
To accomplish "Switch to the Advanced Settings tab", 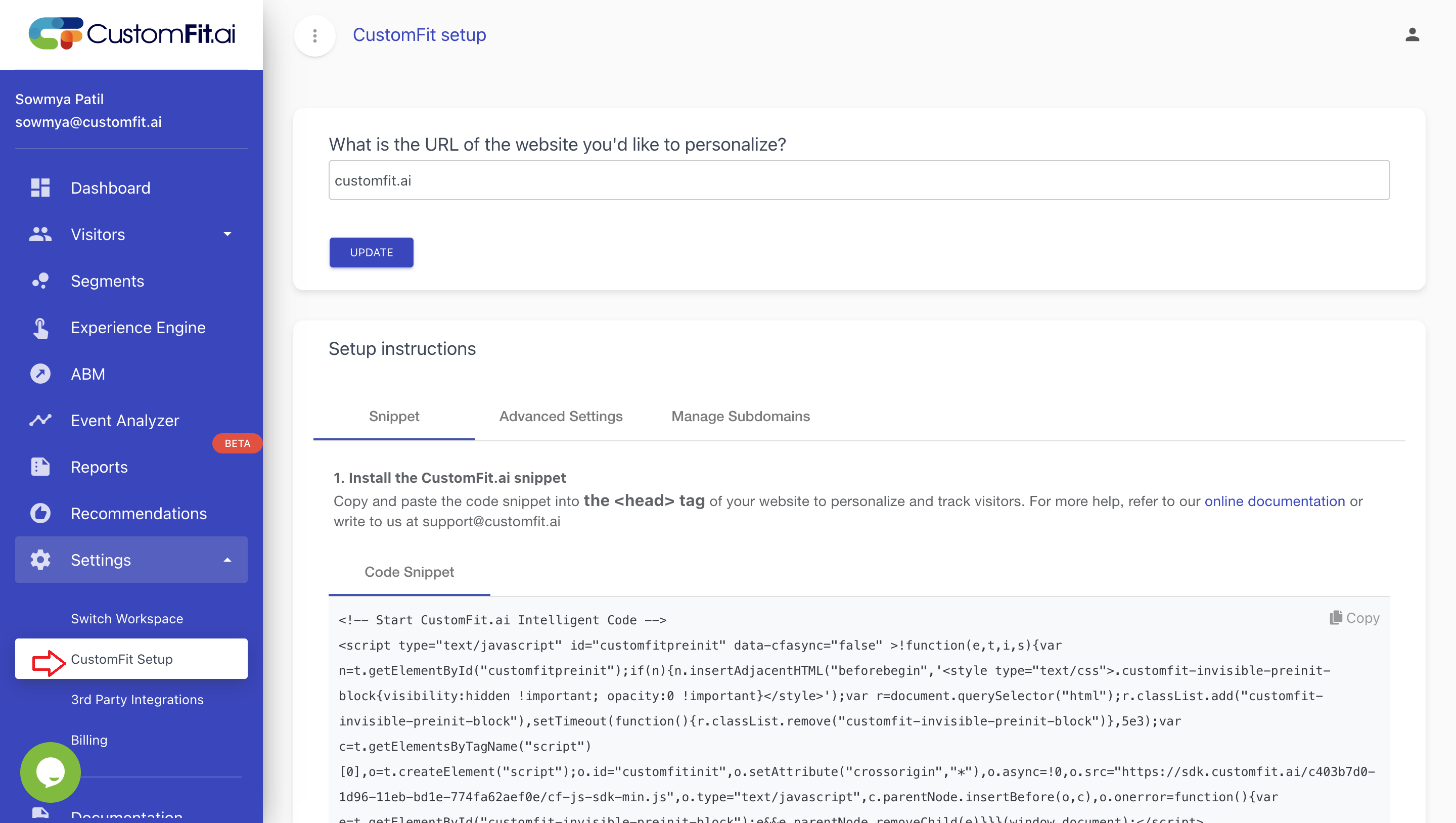I will pos(561,416).
